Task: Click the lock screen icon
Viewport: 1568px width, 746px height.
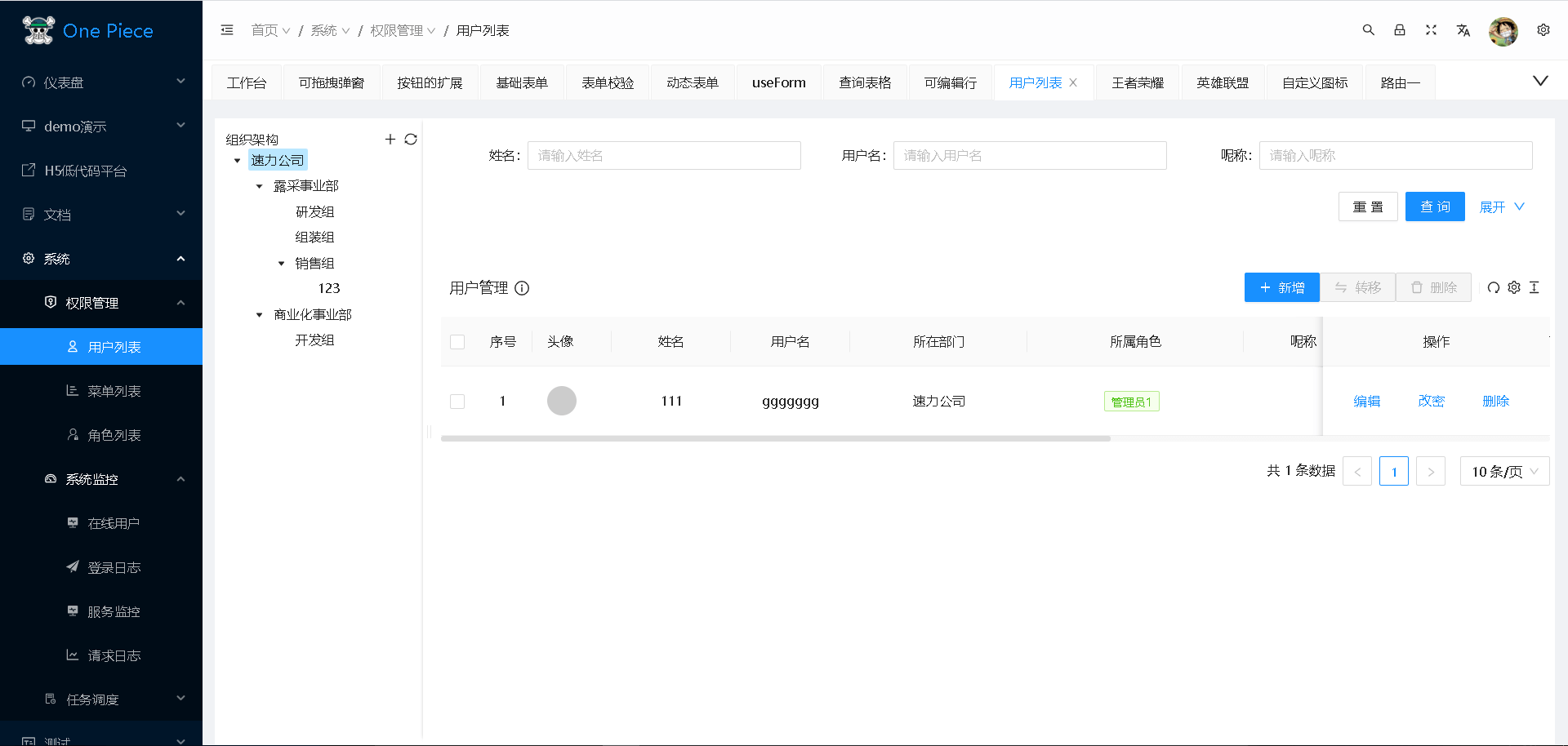Action: pos(1400,30)
